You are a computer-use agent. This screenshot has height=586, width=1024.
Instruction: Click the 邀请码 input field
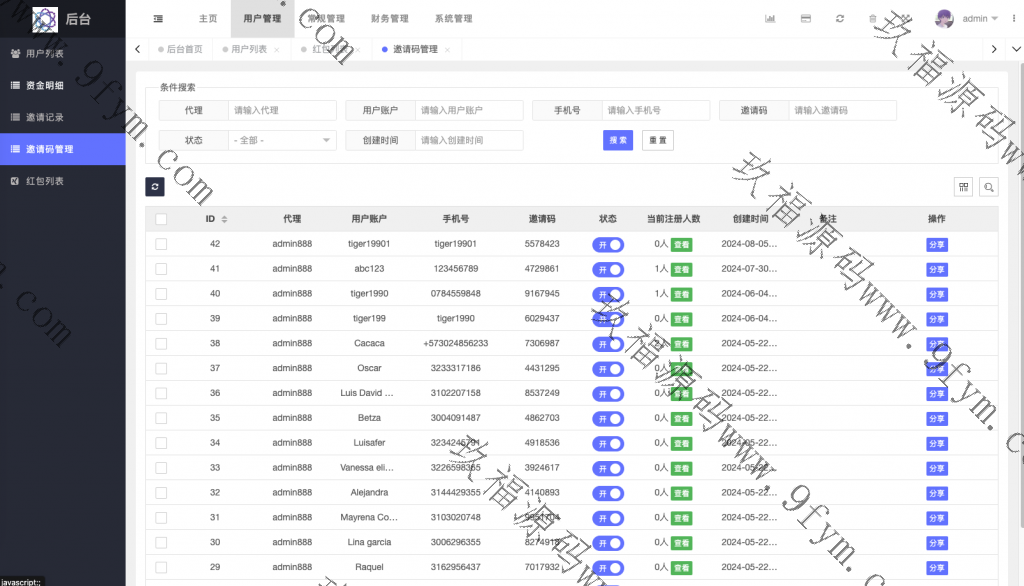click(x=842, y=110)
